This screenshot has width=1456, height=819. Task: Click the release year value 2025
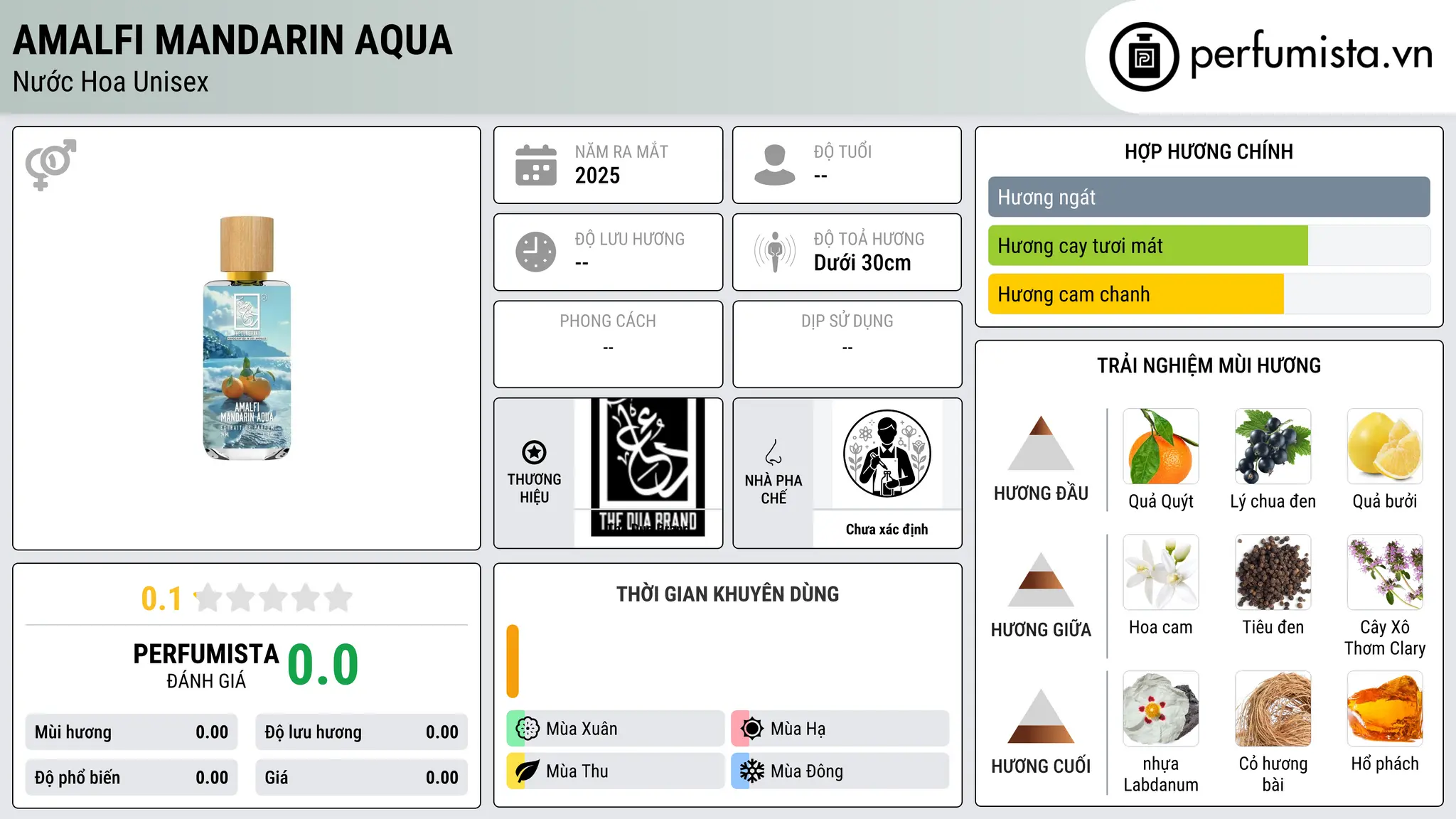[x=597, y=176]
